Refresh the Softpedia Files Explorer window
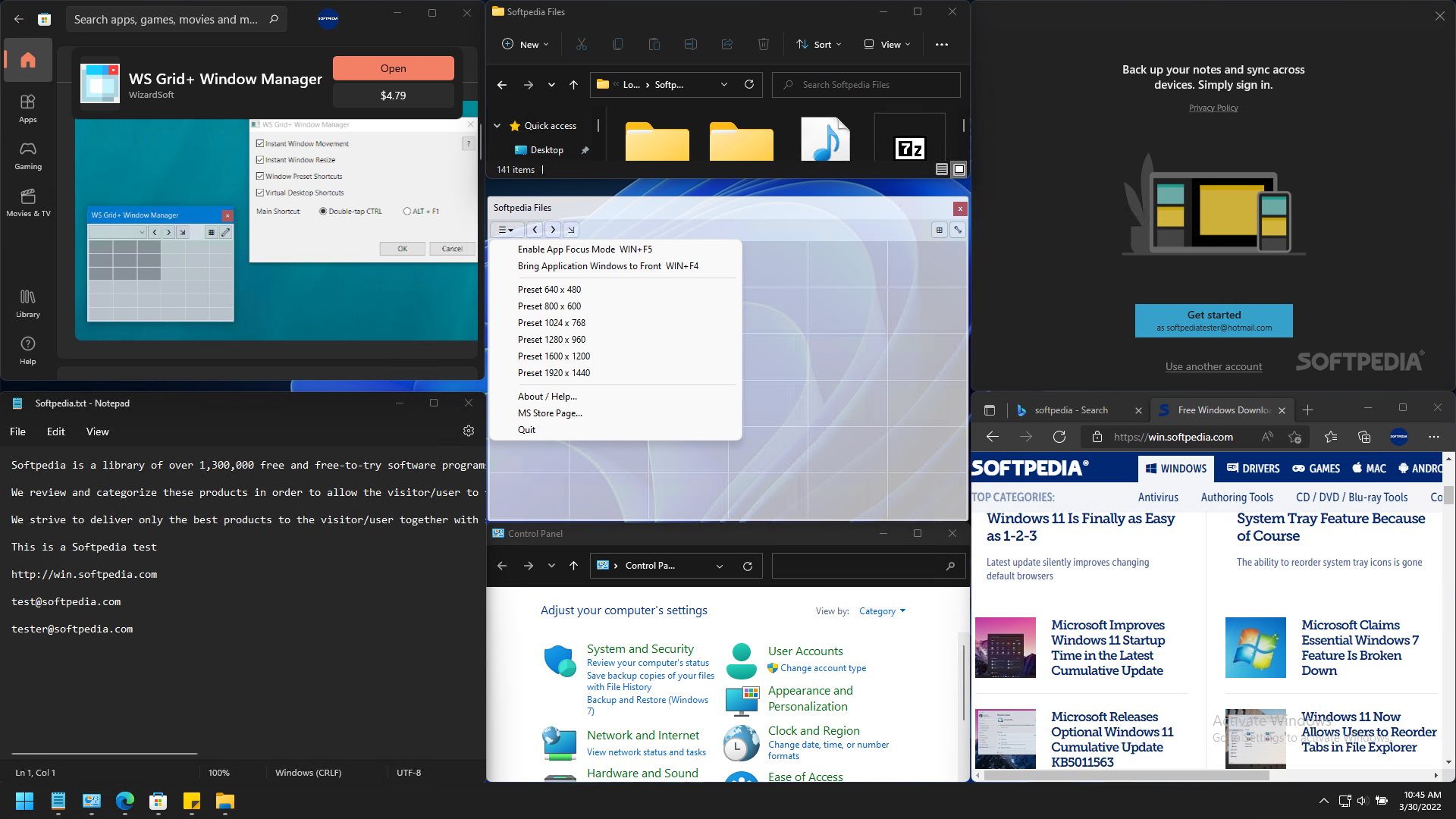Screen dimensions: 1456x819 tap(749, 84)
